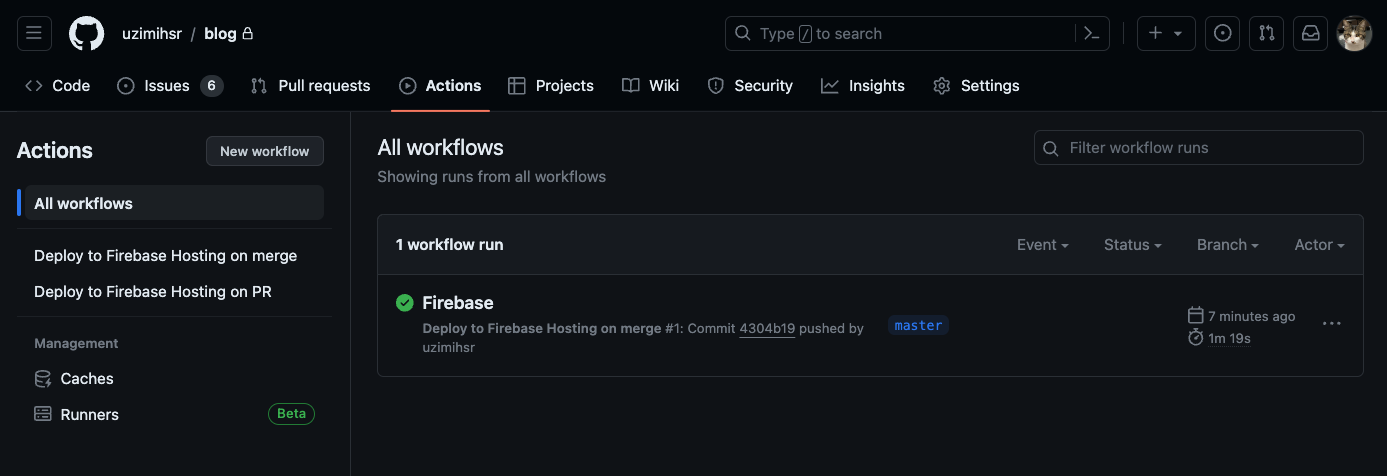Click the green success status icon
The width and height of the screenshot is (1387, 476).
(x=405, y=303)
